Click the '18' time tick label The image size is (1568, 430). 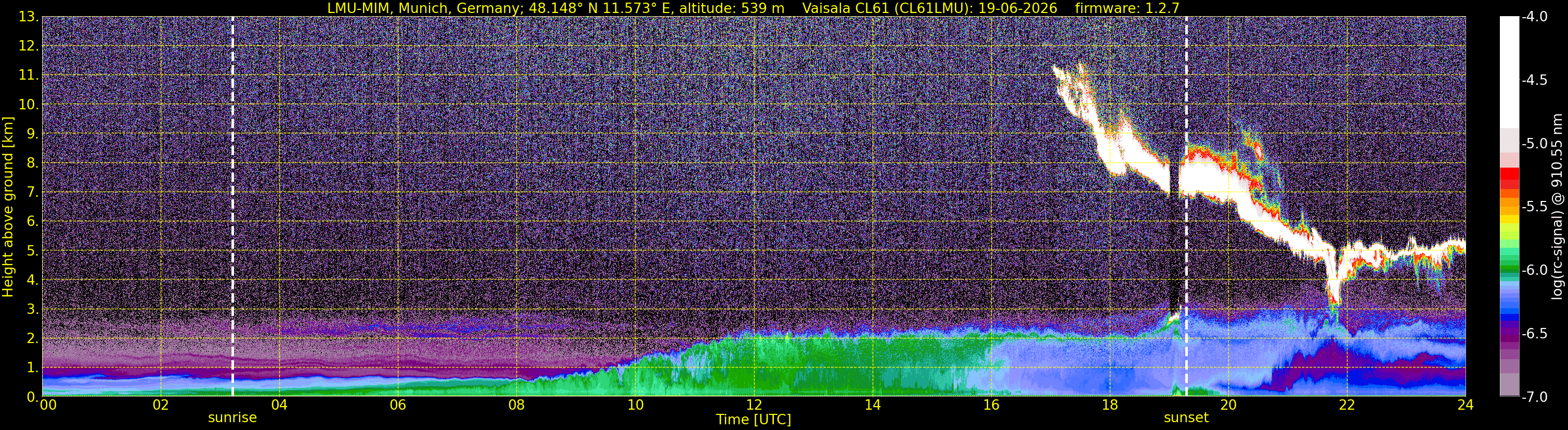click(1110, 404)
